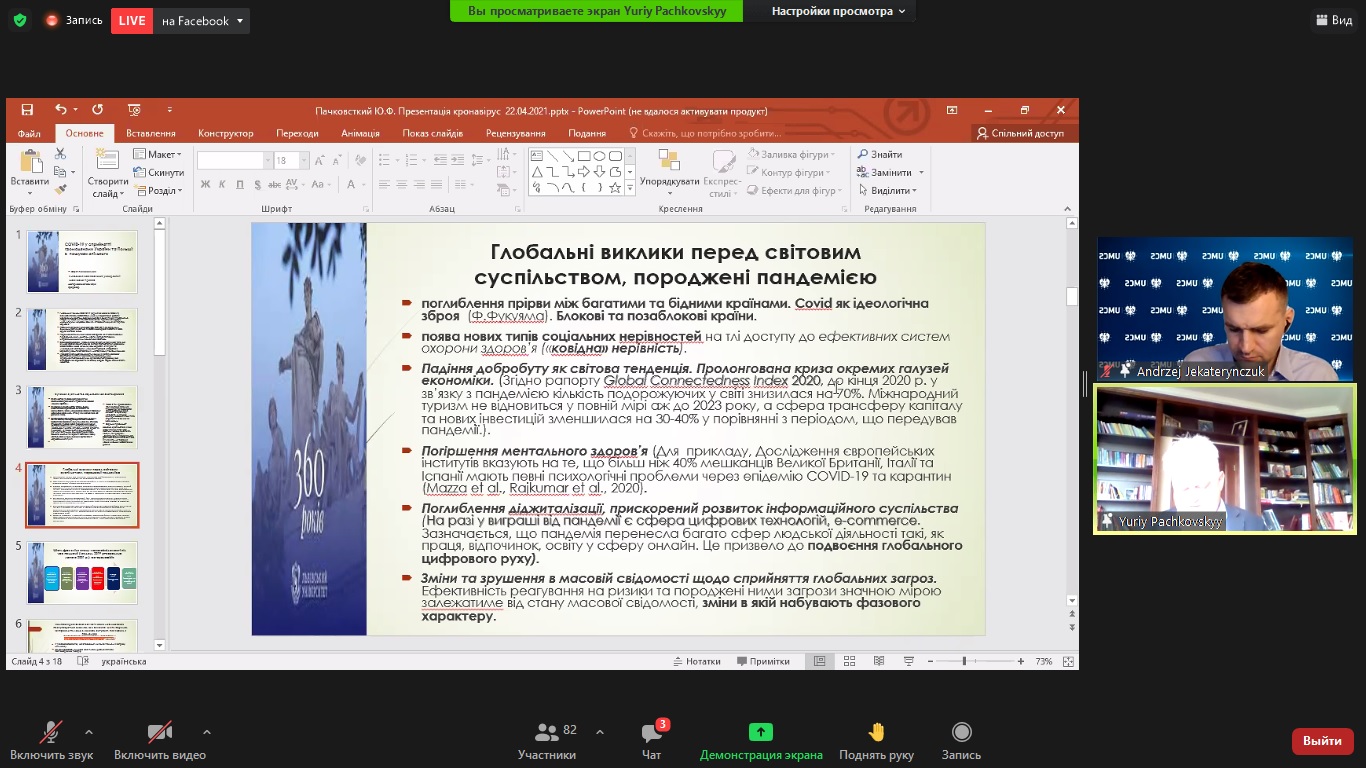Undo the last action in PowerPoint
The image size is (1366, 768).
(61, 110)
